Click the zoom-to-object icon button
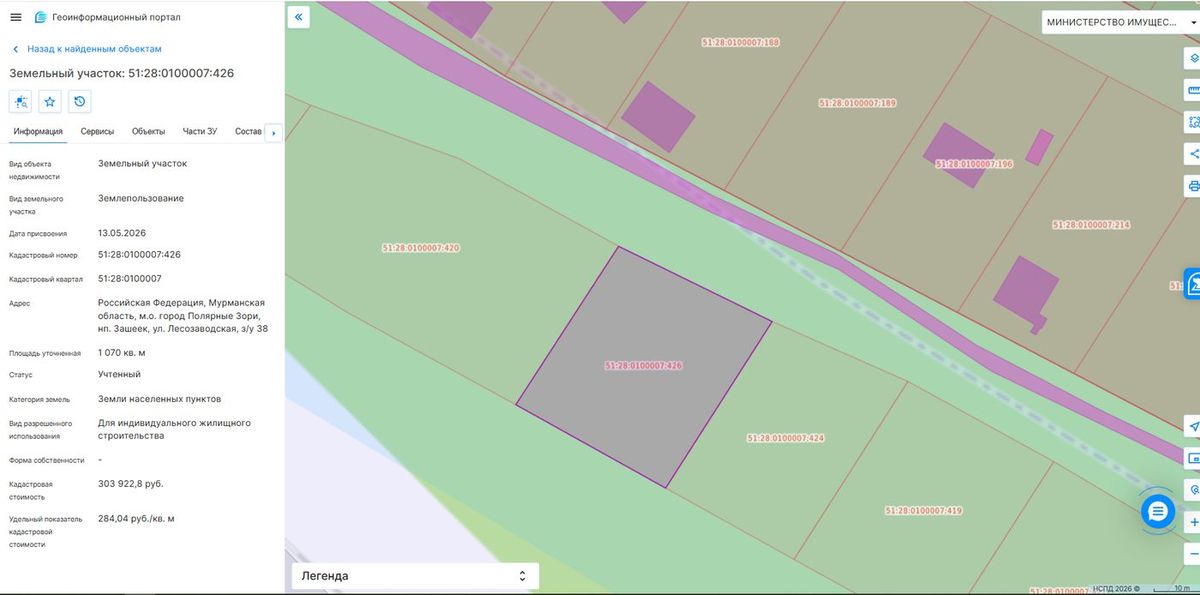The image size is (1200, 595). point(21,101)
